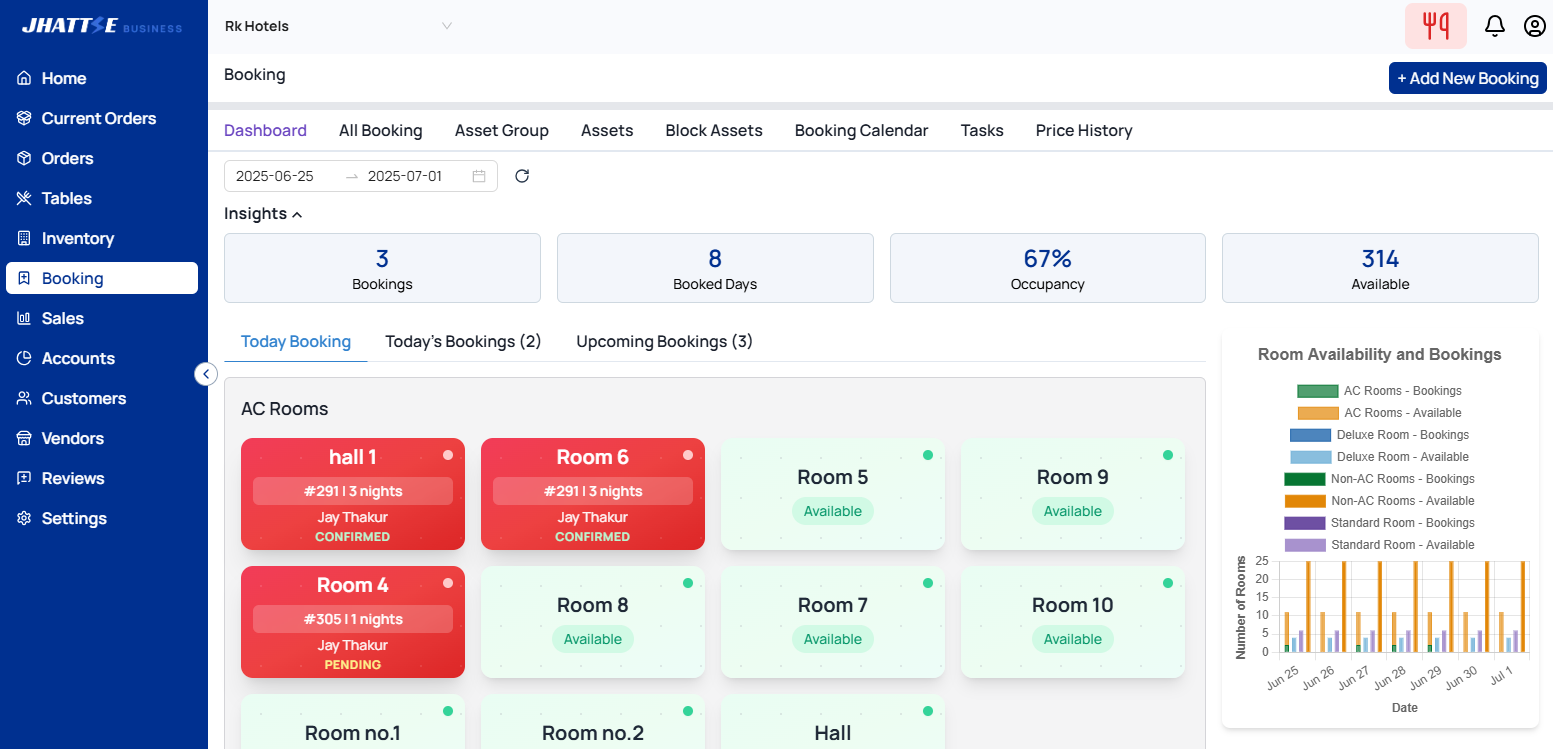Open the Price History tab
Viewport: 1553px width, 749px height.
tap(1084, 130)
